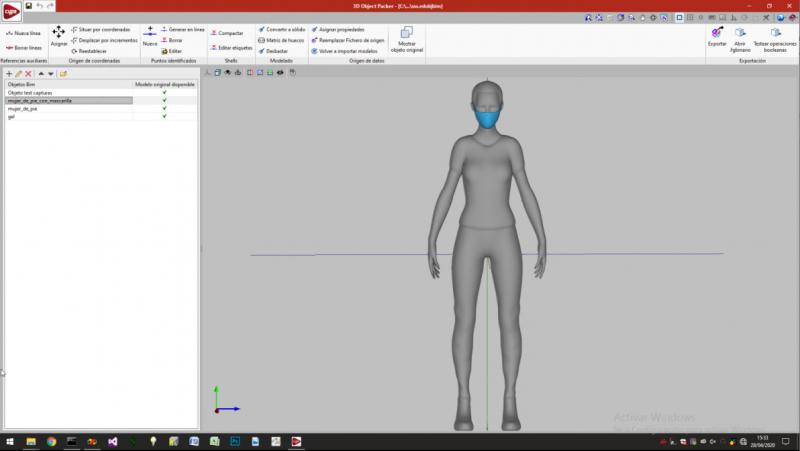The width and height of the screenshot is (800, 451).
Task: Select mujer_de_pie in the object list
Action: tap(22, 108)
